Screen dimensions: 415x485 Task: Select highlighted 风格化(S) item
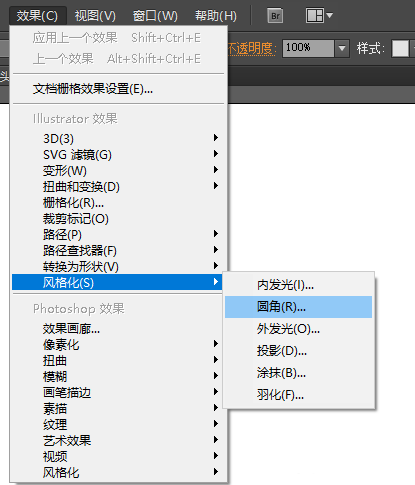click(117, 282)
